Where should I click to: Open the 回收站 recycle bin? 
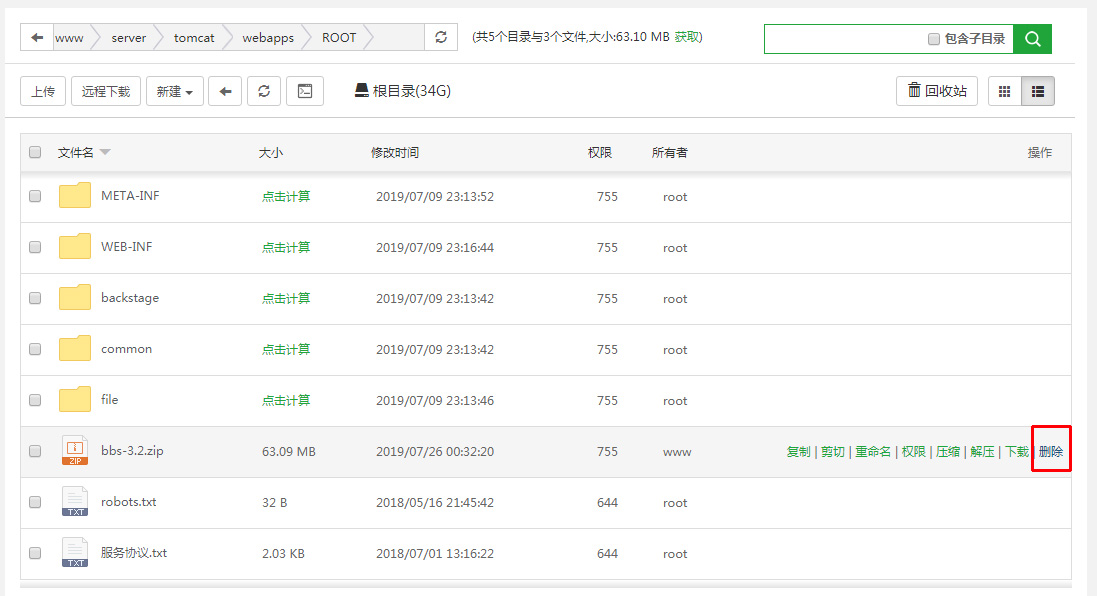tap(936, 91)
